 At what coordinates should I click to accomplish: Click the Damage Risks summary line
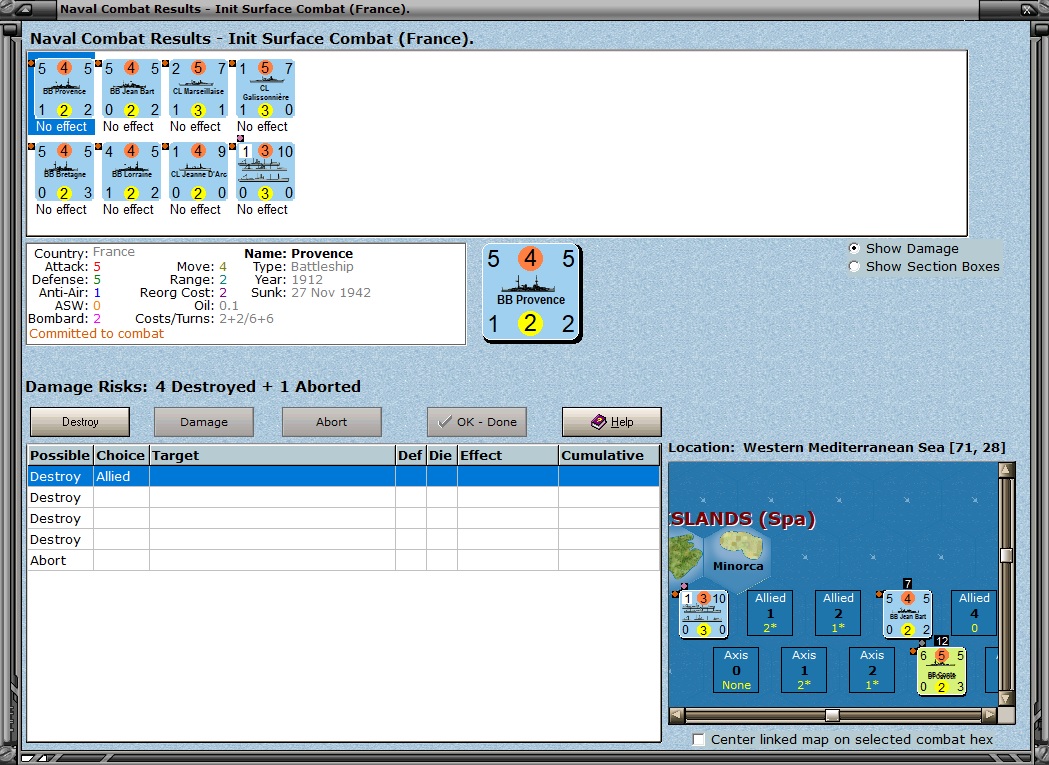(x=193, y=386)
